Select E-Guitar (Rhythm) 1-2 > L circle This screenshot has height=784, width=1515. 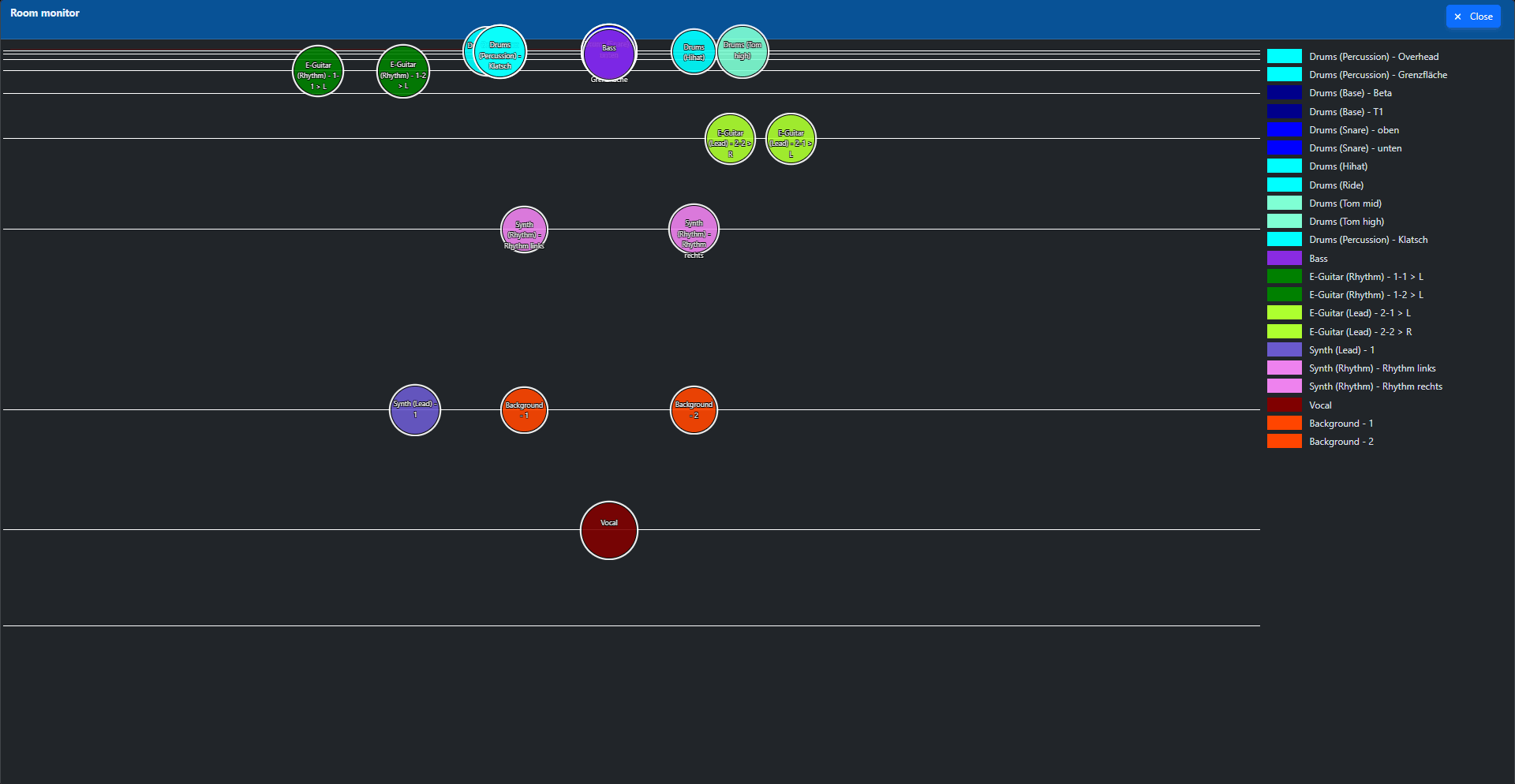(403, 71)
